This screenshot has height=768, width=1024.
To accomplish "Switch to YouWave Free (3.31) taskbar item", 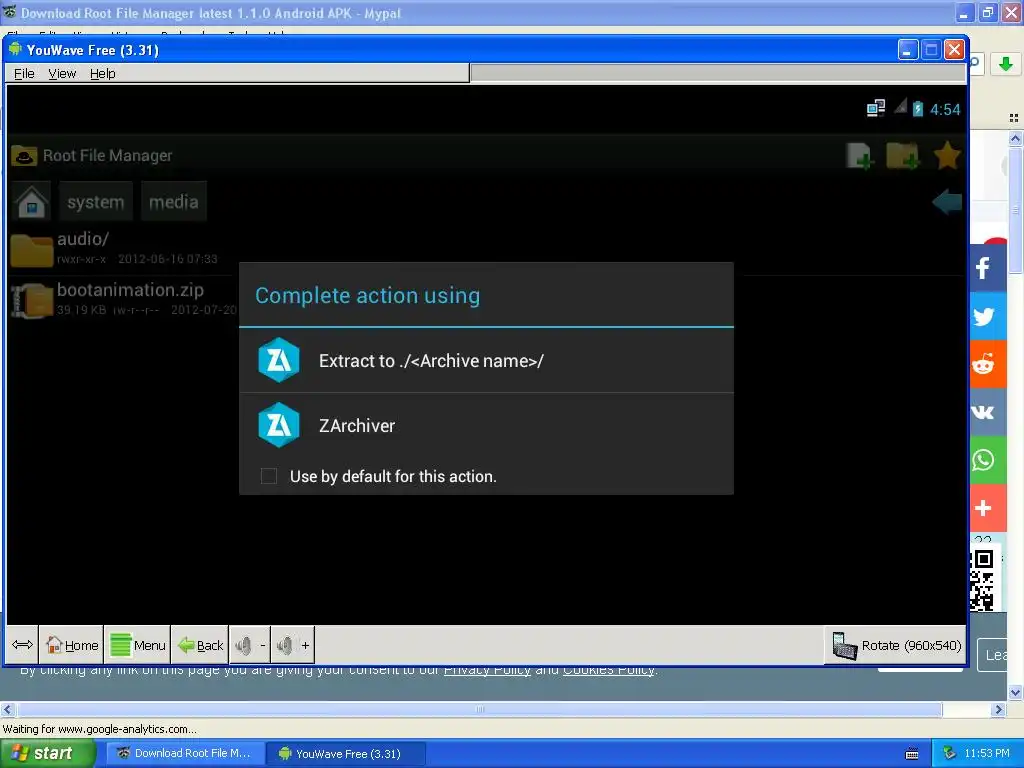I will point(346,754).
